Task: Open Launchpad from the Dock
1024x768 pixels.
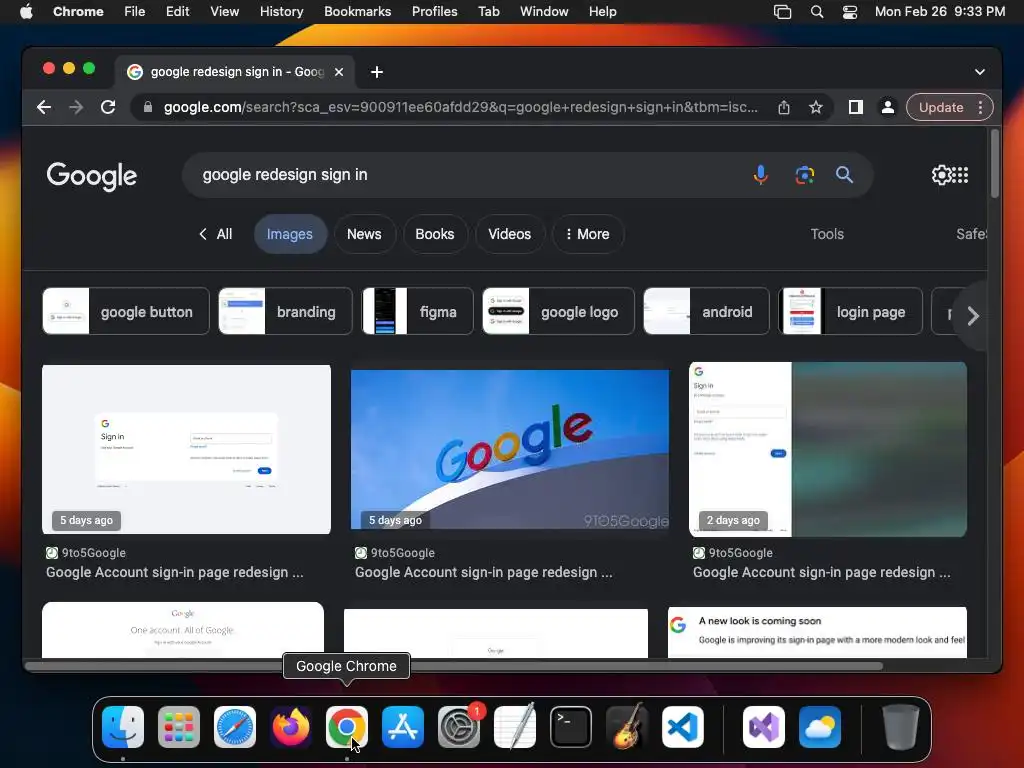Action: click(x=179, y=727)
